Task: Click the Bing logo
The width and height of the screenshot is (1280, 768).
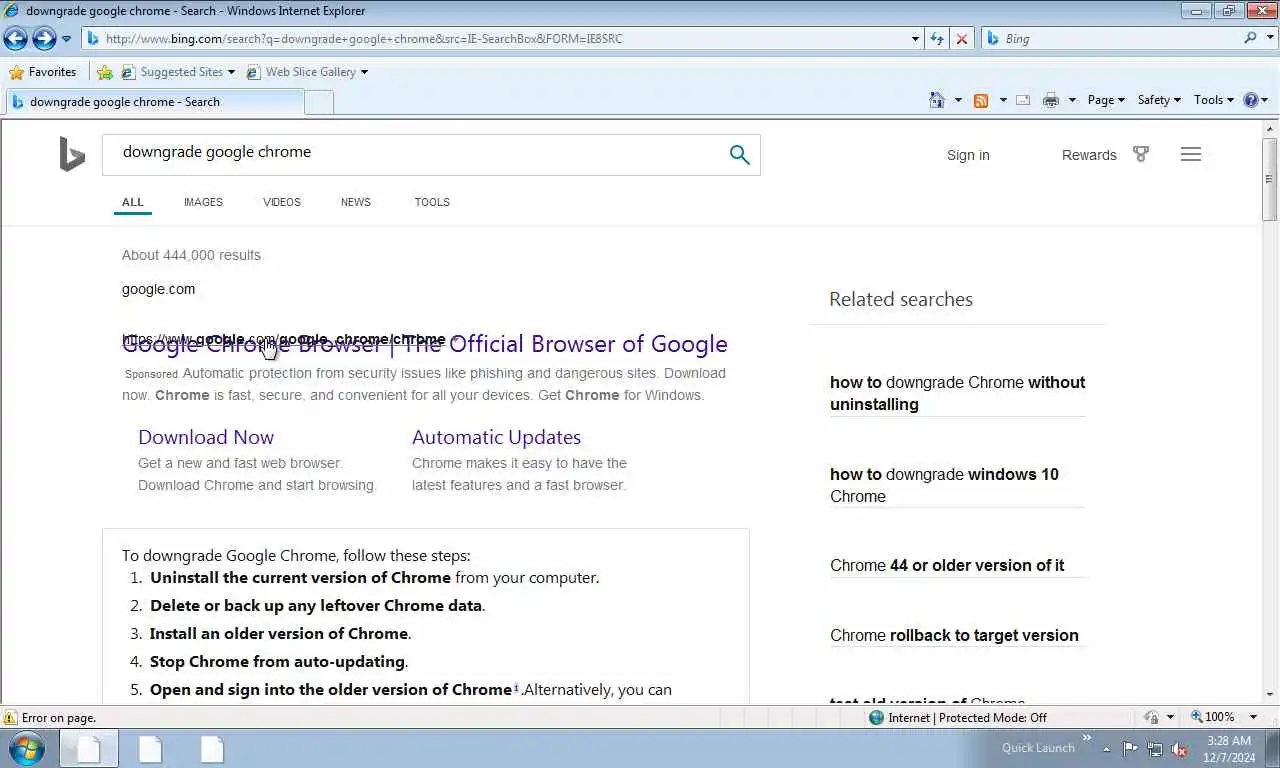Action: point(72,155)
